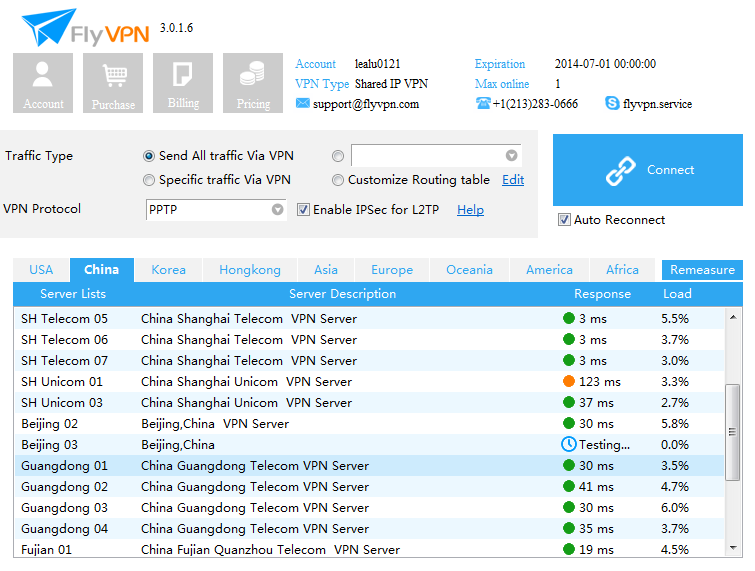This screenshot has height=571, width=755.
Task: Click green status dot for SH Unicom 03
Action: coord(569,402)
